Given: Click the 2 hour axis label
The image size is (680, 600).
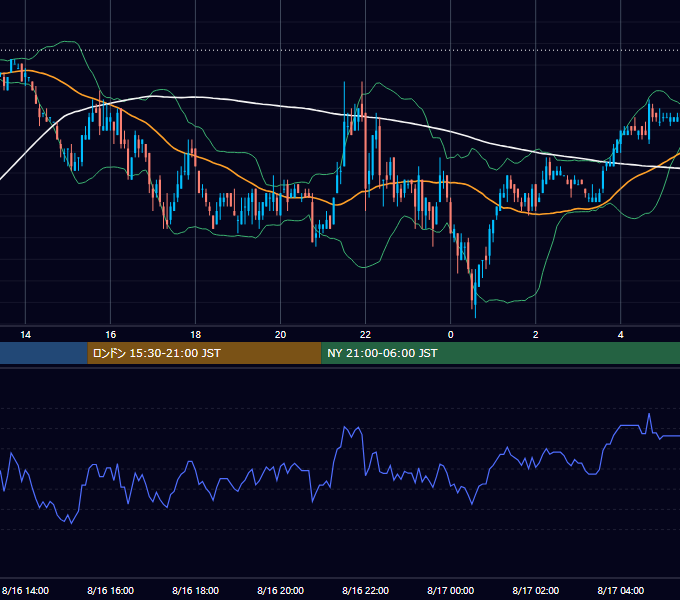Looking at the screenshot, I should [536, 335].
